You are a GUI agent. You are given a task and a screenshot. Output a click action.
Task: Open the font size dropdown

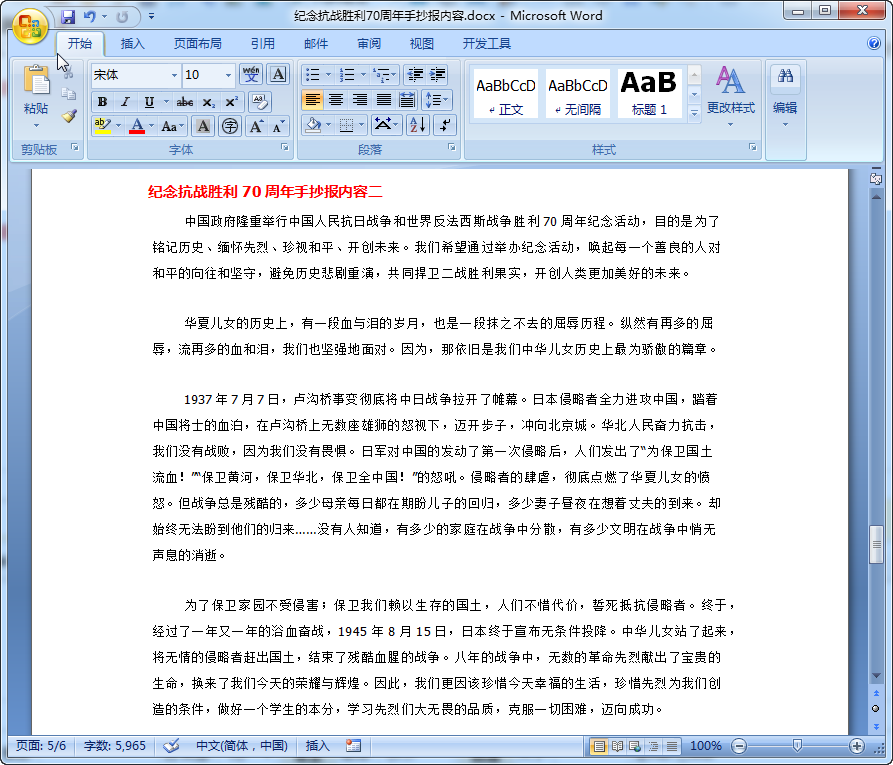229,75
